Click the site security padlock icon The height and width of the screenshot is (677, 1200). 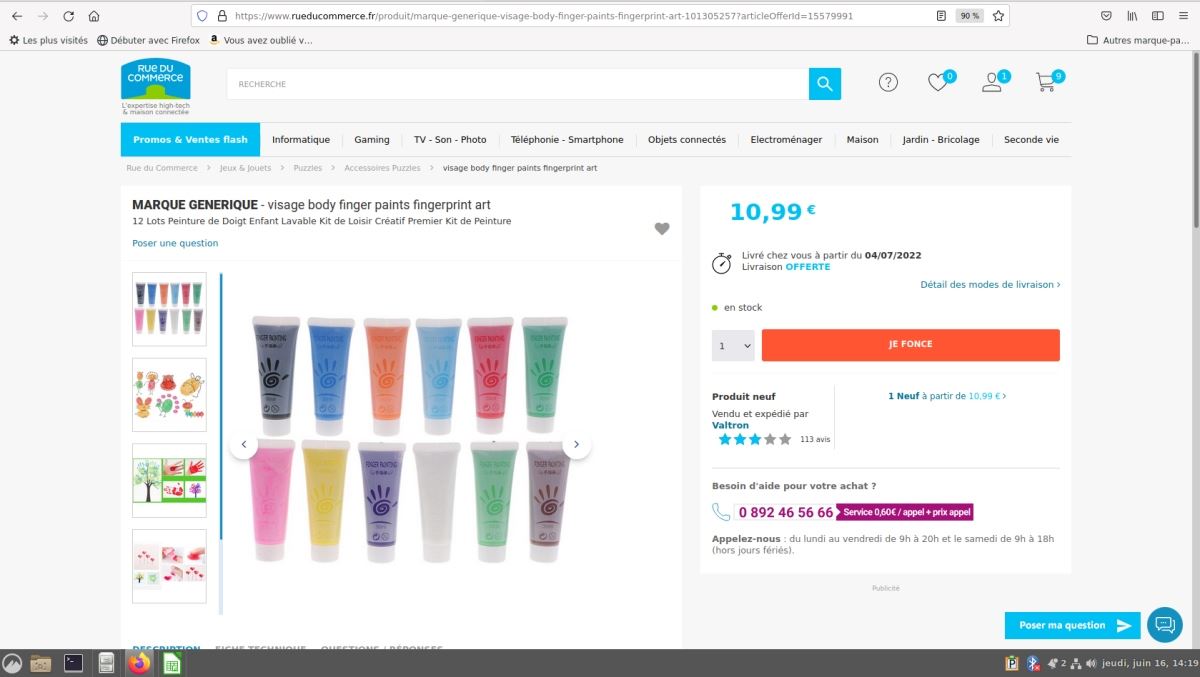(x=222, y=16)
